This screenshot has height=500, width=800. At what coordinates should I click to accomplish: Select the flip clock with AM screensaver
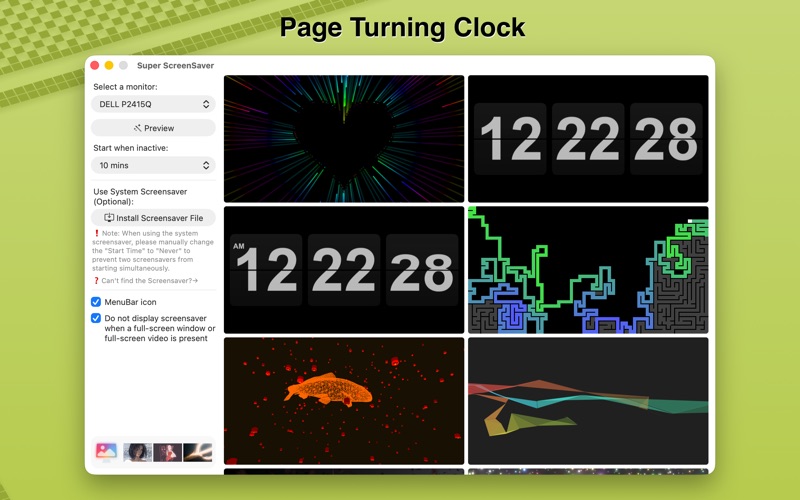click(x=344, y=270)
